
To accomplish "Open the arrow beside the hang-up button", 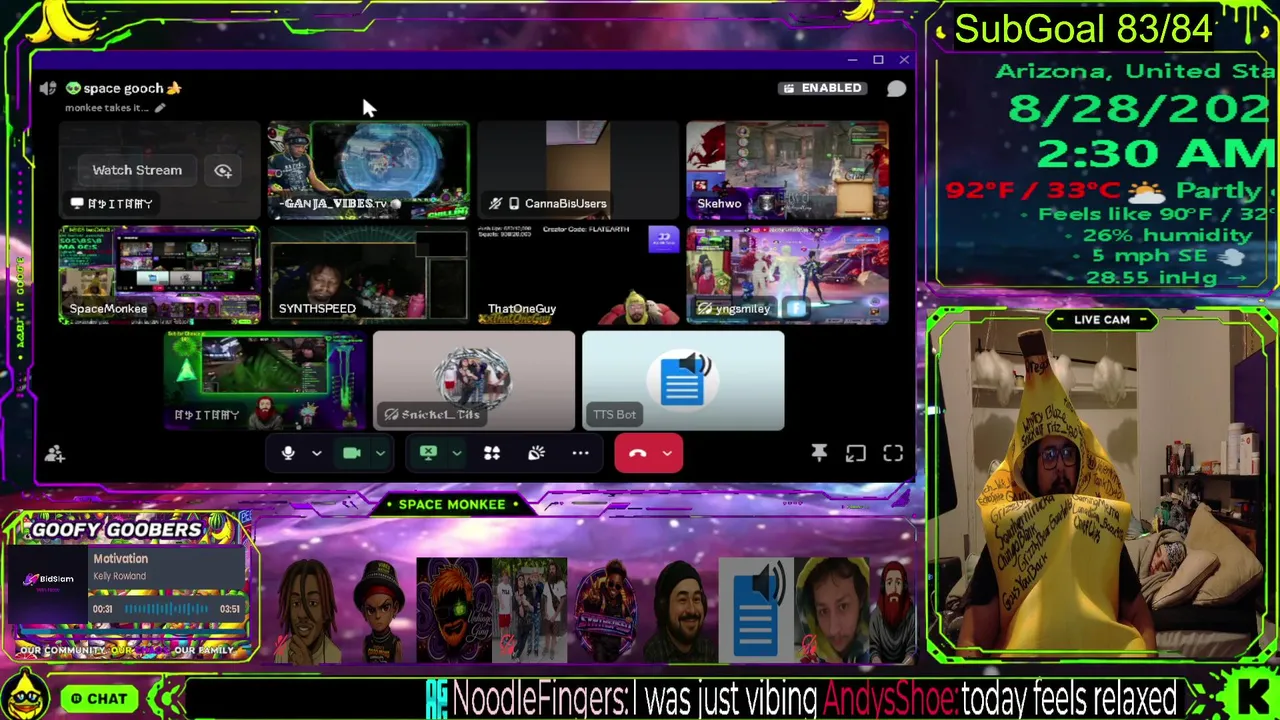I will click(x=668, y=453).
